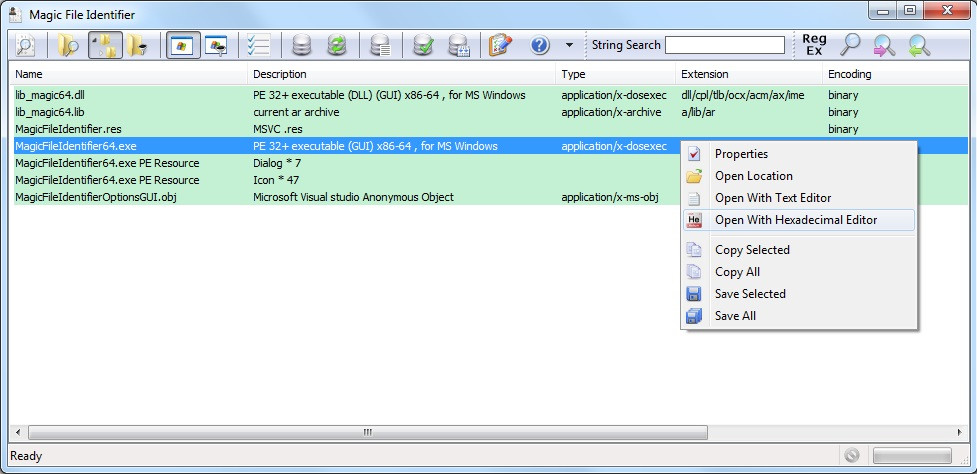Viewport: 977px width, 474px height.
Task: Select Open With Hexadecimal Editor
Action: 799,220
